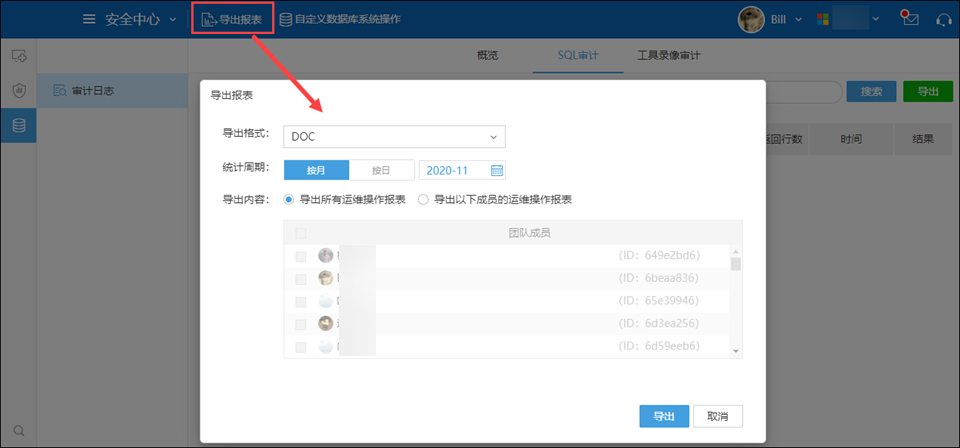Screen dimensions: 960x448
Task: Click the dialog's blue 导出 button
Action: 664,416
